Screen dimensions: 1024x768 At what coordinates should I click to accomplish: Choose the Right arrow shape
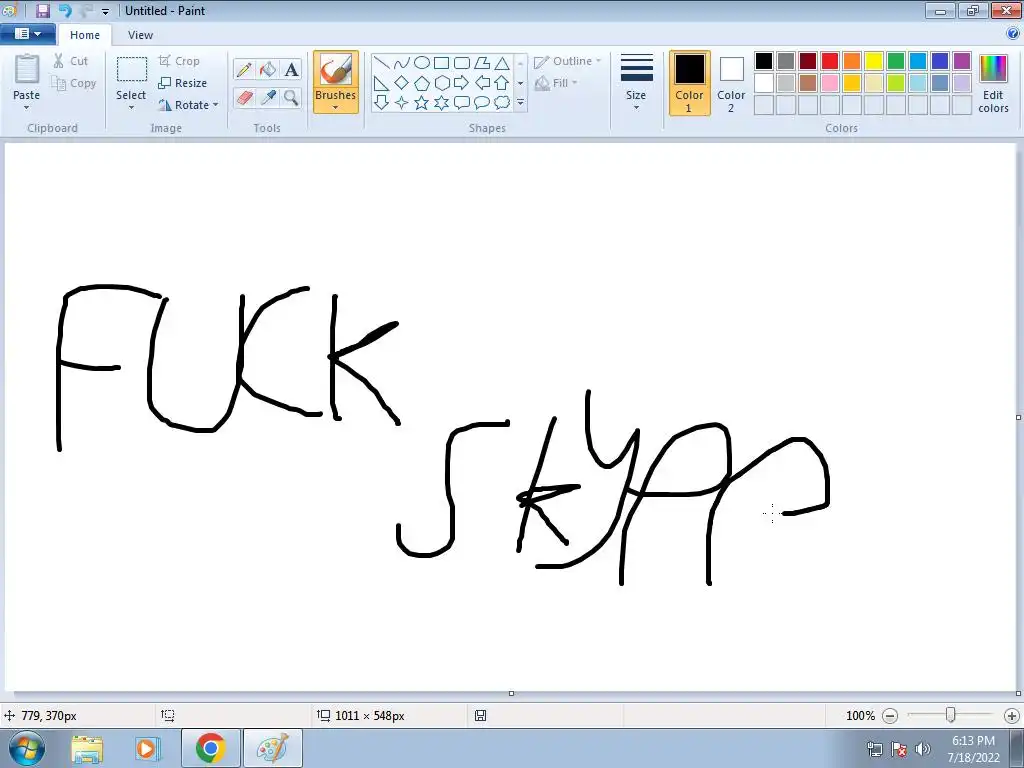pos(462,83)
